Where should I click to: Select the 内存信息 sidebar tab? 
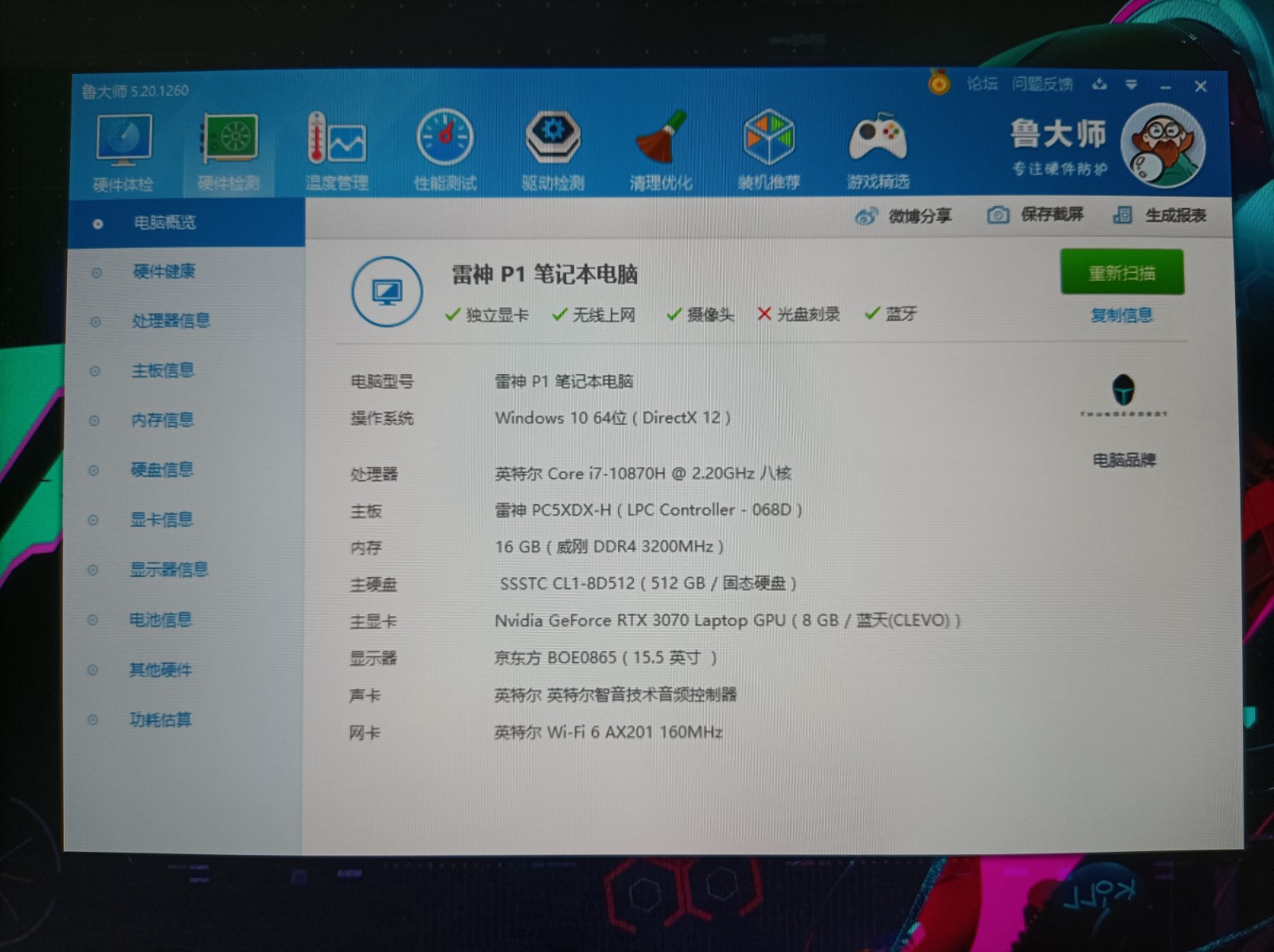coord(184,420)
